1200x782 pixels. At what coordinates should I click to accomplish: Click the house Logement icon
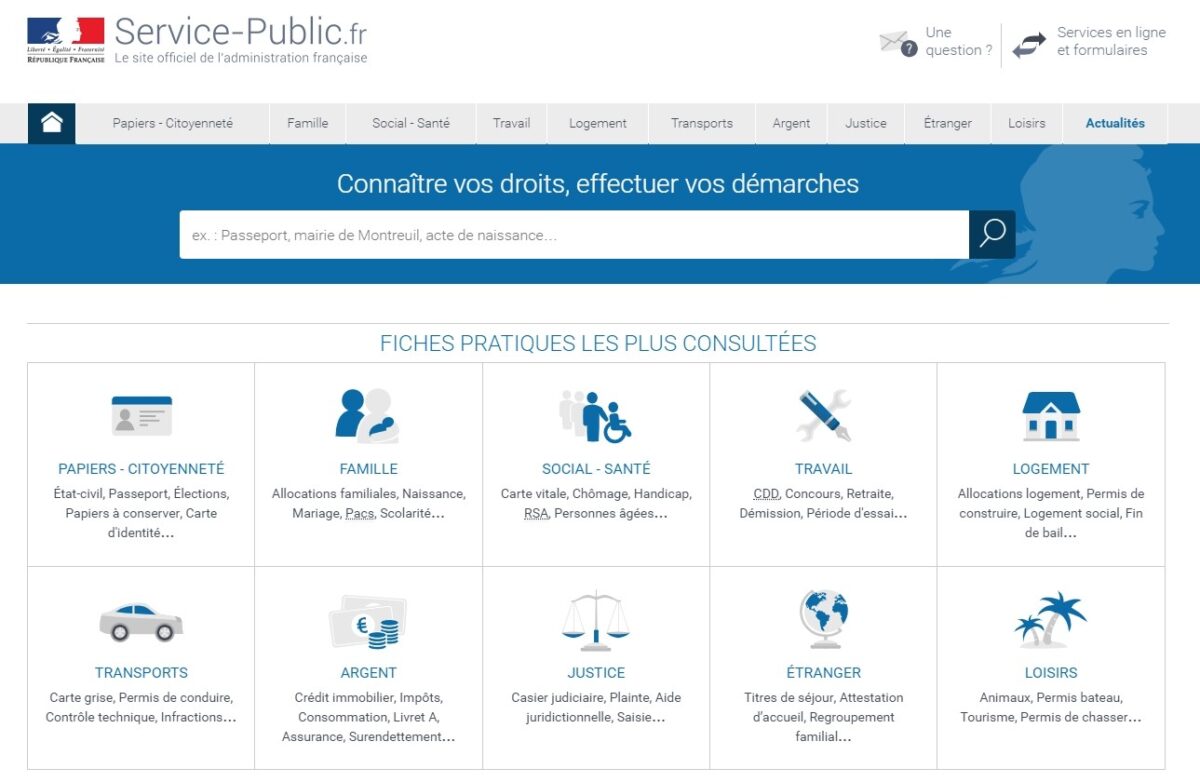point(1051,416)
